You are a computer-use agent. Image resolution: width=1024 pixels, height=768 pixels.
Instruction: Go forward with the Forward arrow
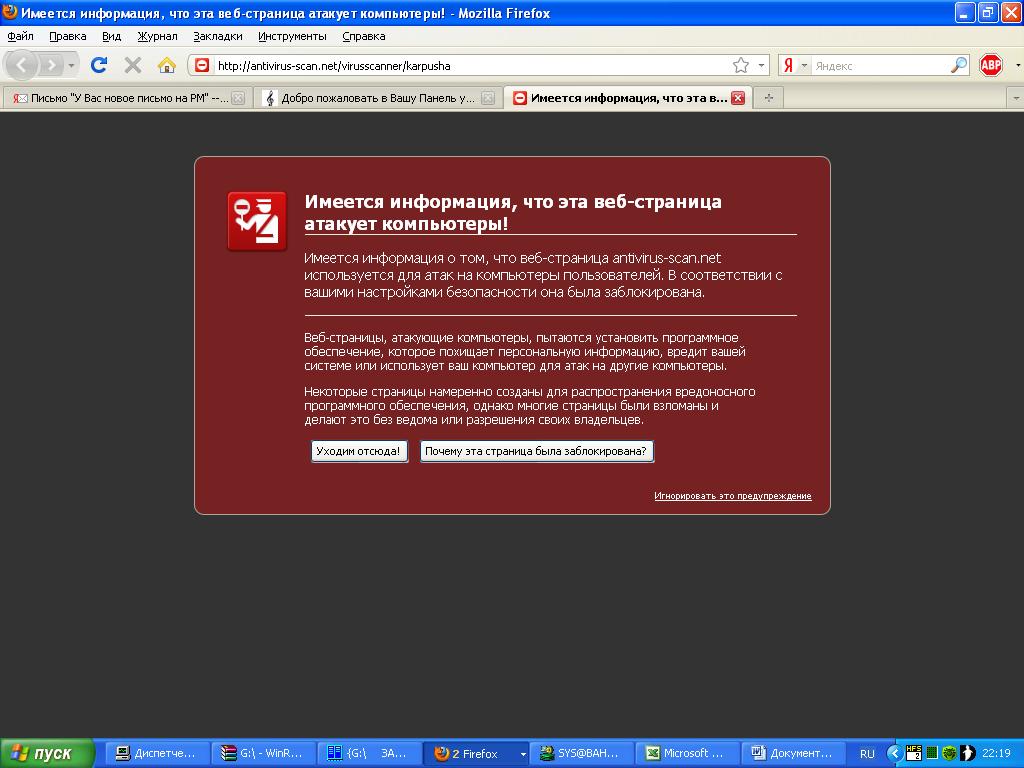click(x=51, y=65)
